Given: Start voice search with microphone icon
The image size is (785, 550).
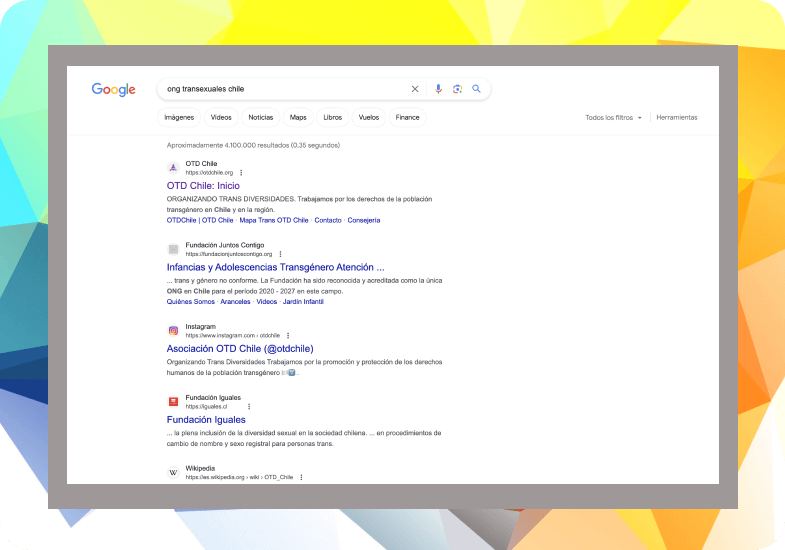Looking at the screenshot, I should [x=438, y=89].
